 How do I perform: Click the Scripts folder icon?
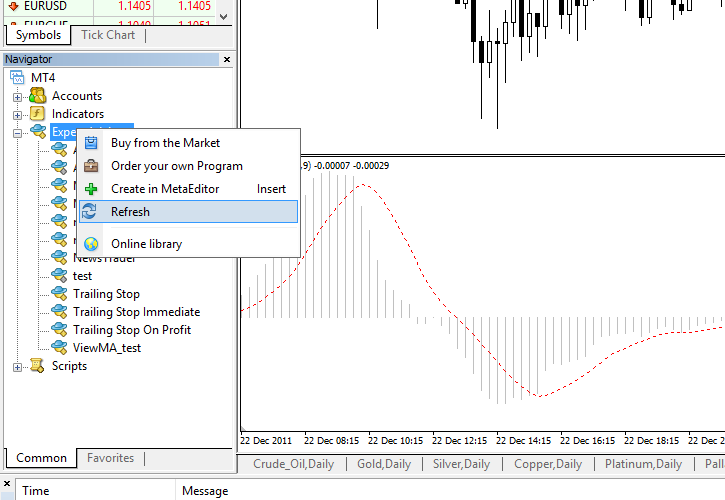pyautogui.click(x=38, y=366)
